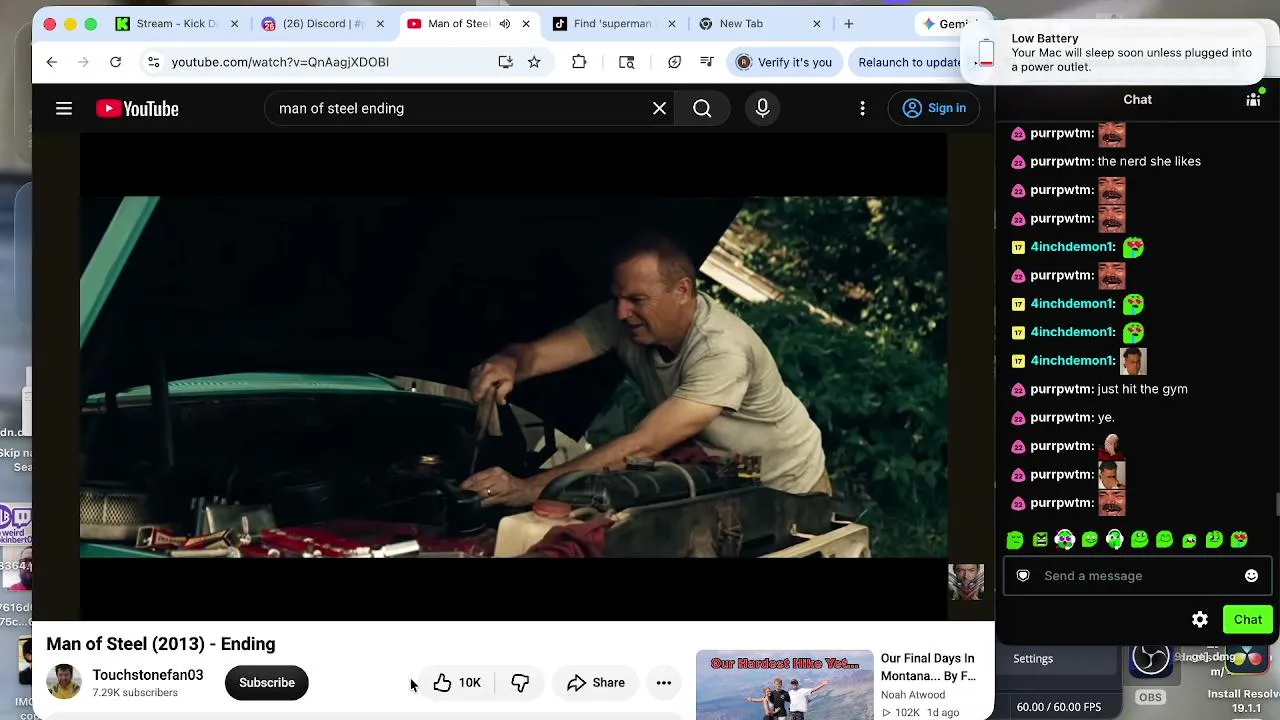Click the Chrome address bar URL
The height and width of the screenshot is (720, 1280).
coord(280,62)
